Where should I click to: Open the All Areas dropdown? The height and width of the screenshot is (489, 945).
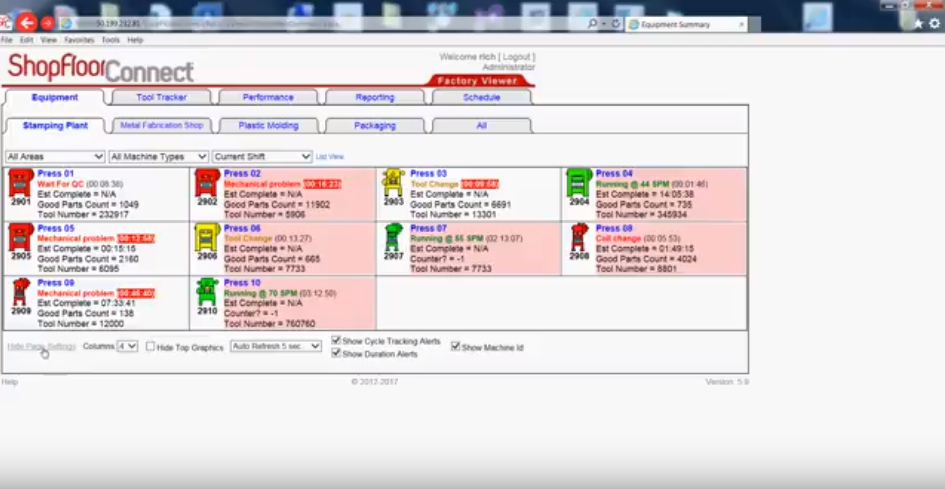coord(54,157)
